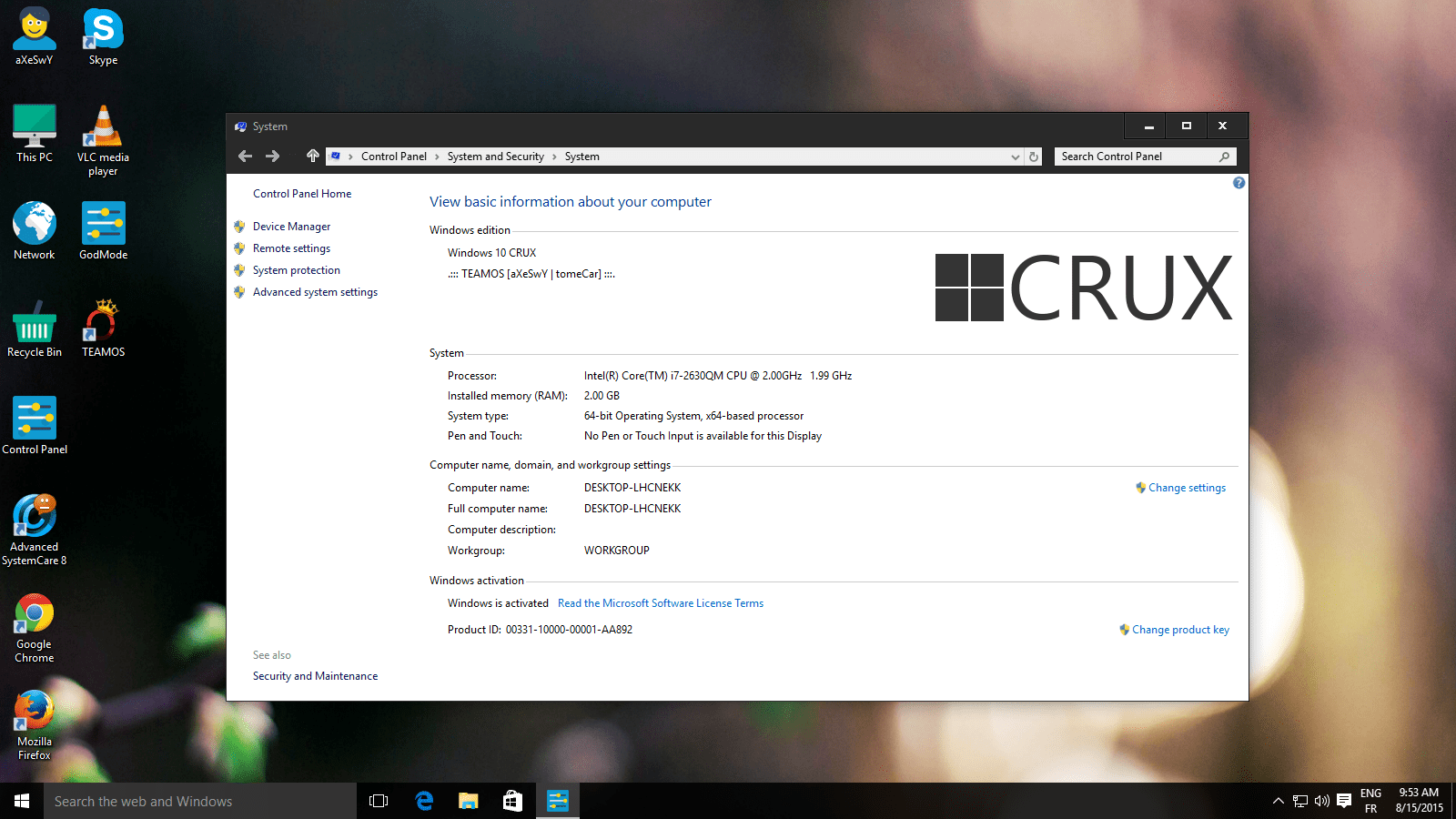The width and height of the screenshot is (1456, 819).
Task: Open the help question mark icon
Action: tap(1239, 183)
